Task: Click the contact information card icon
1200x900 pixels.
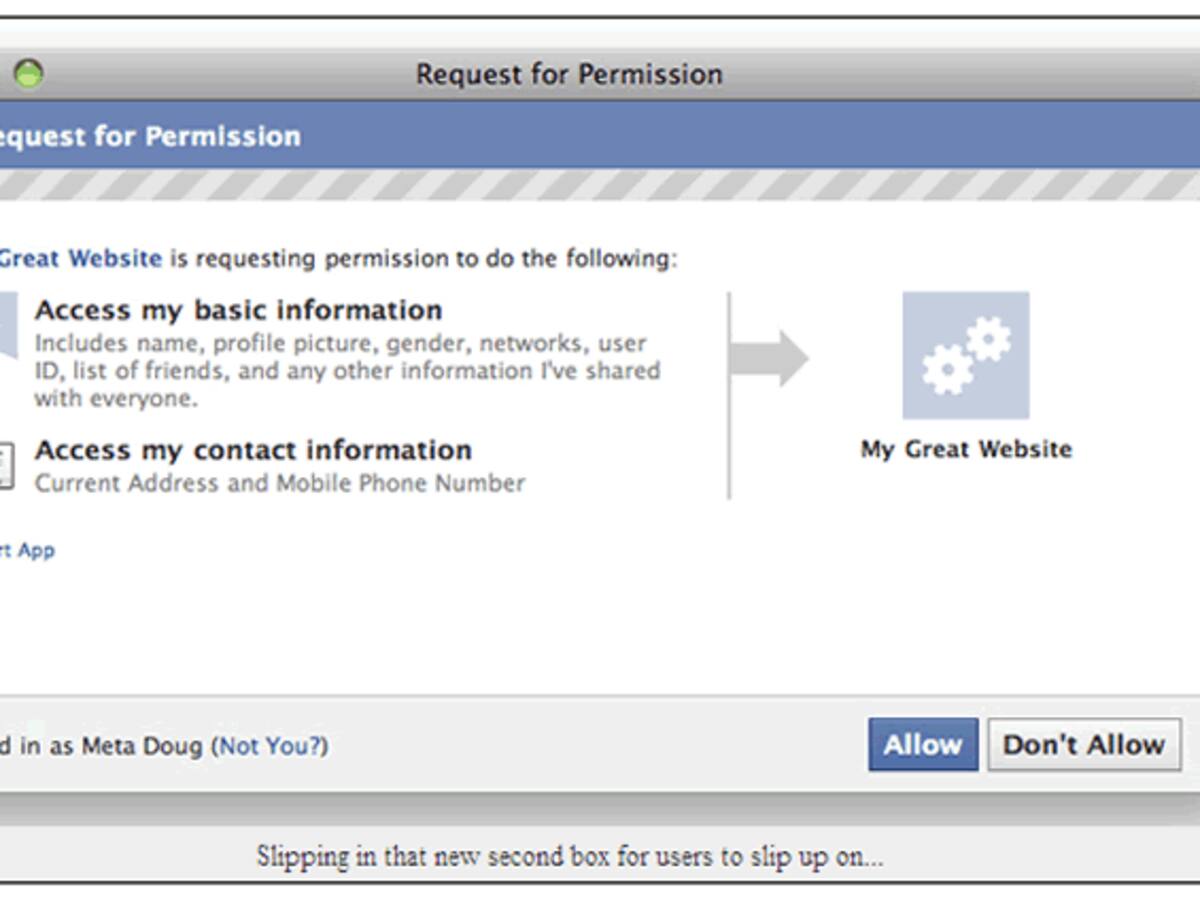Action: [6, 465]
